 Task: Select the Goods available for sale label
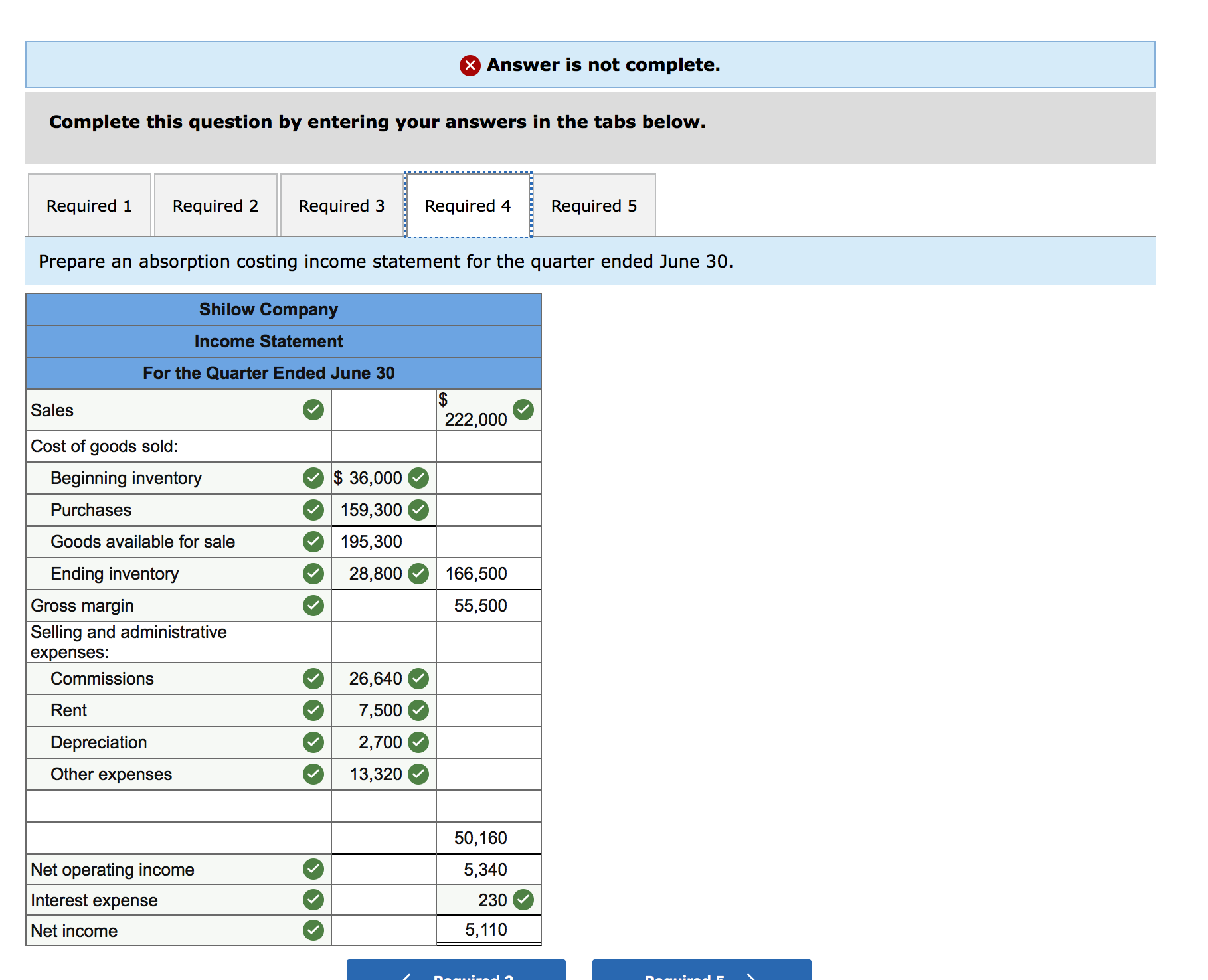pyautogui.click(x=179, y=542)
